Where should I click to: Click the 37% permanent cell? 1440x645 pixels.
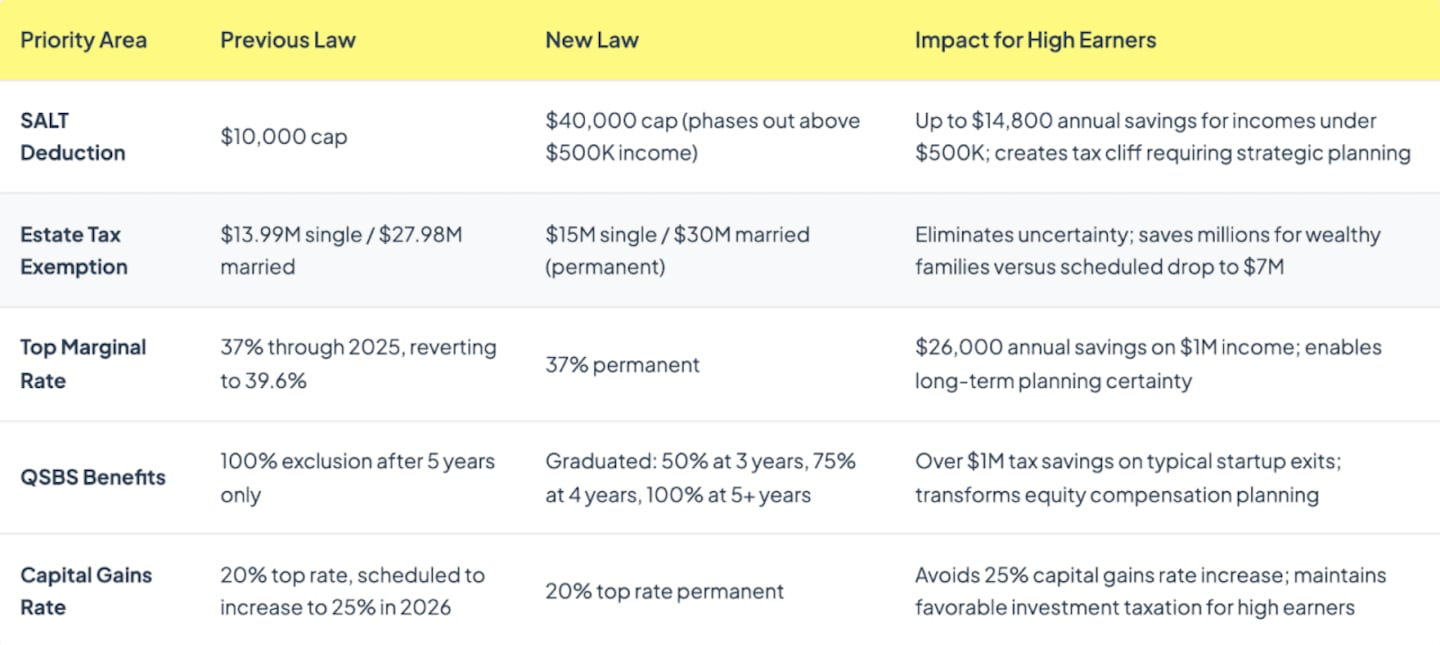point(622,365)
